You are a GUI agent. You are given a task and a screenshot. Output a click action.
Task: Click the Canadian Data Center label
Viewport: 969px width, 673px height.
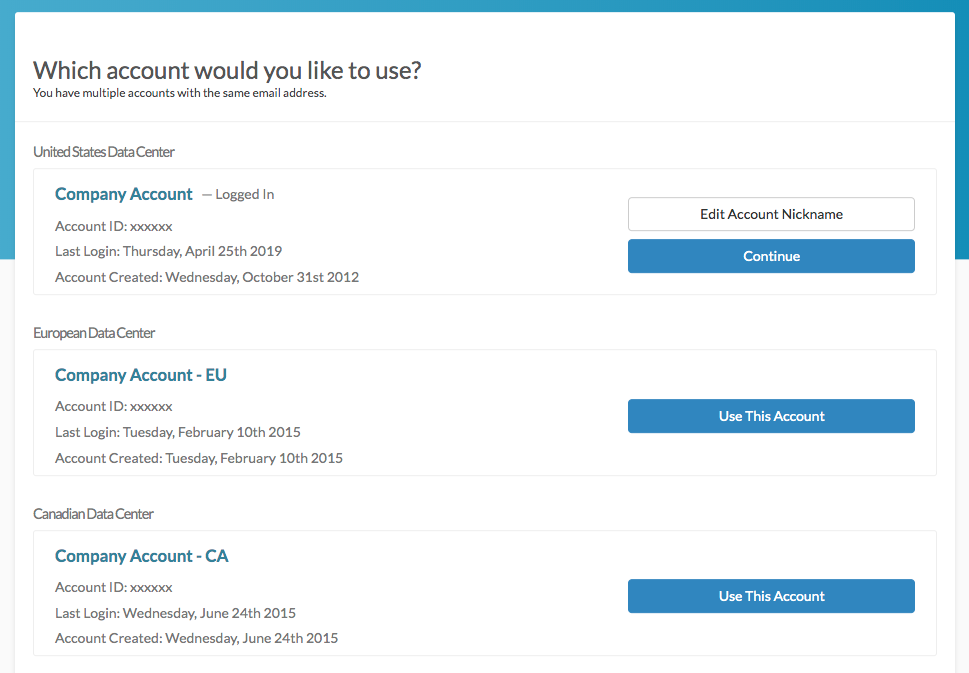click(93, 514)
